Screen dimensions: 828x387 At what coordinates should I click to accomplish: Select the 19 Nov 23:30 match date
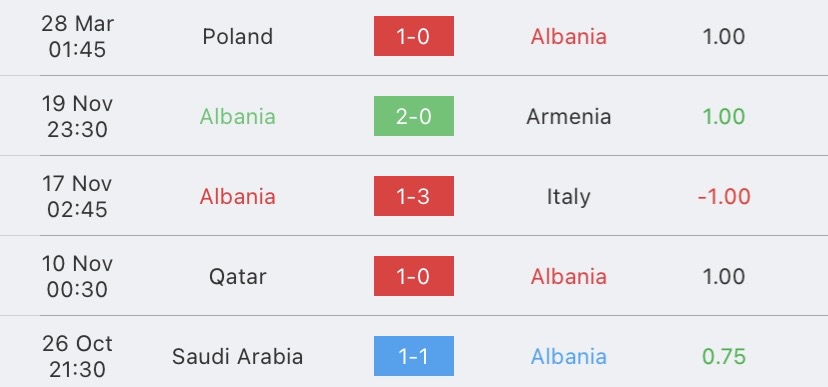click(x=78, y=116)
